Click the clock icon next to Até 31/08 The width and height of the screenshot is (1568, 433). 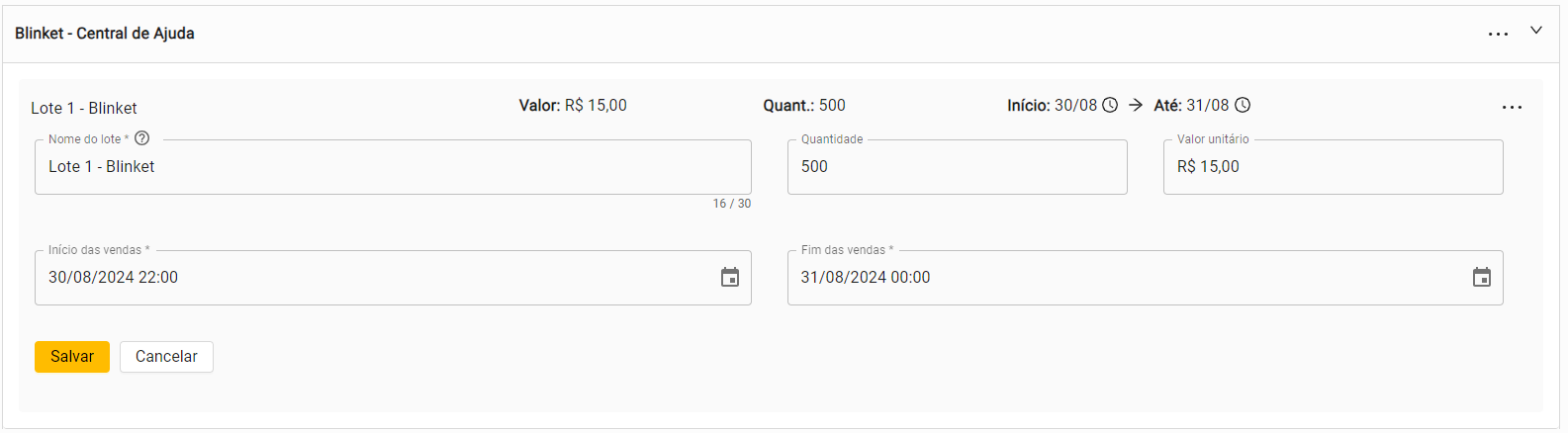click(x=1243, y=105)
